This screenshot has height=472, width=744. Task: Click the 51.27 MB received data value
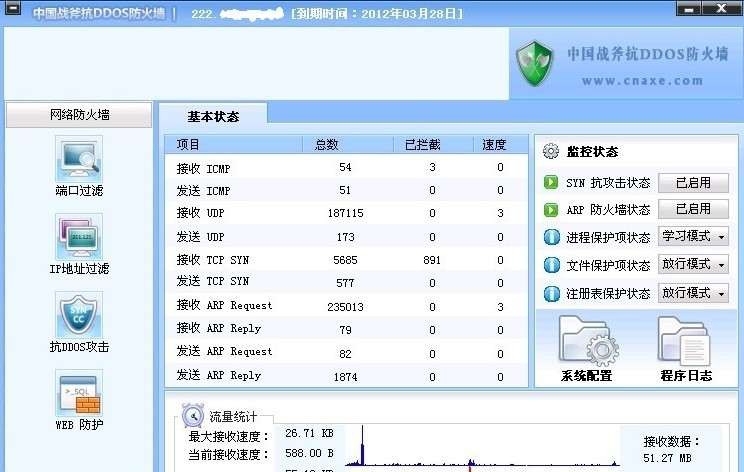click(667, 458)
